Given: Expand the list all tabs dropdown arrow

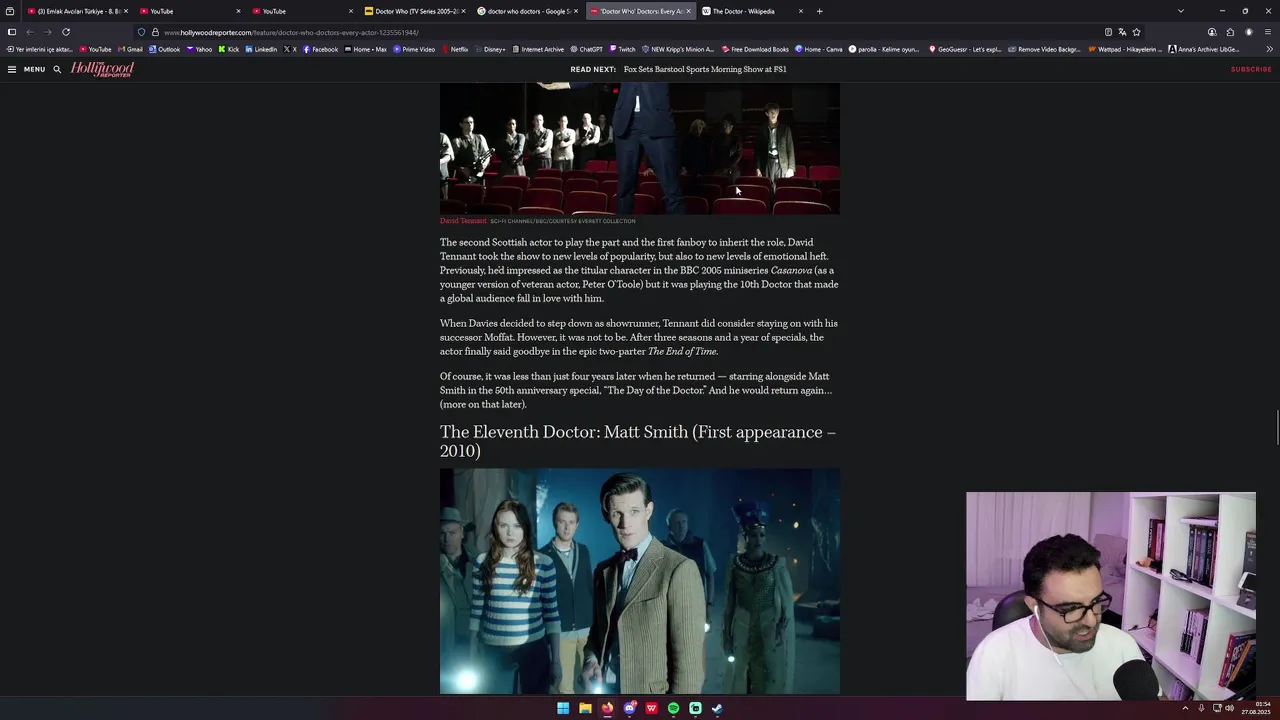Looking at the screenshot, I should coord(1181,11).
